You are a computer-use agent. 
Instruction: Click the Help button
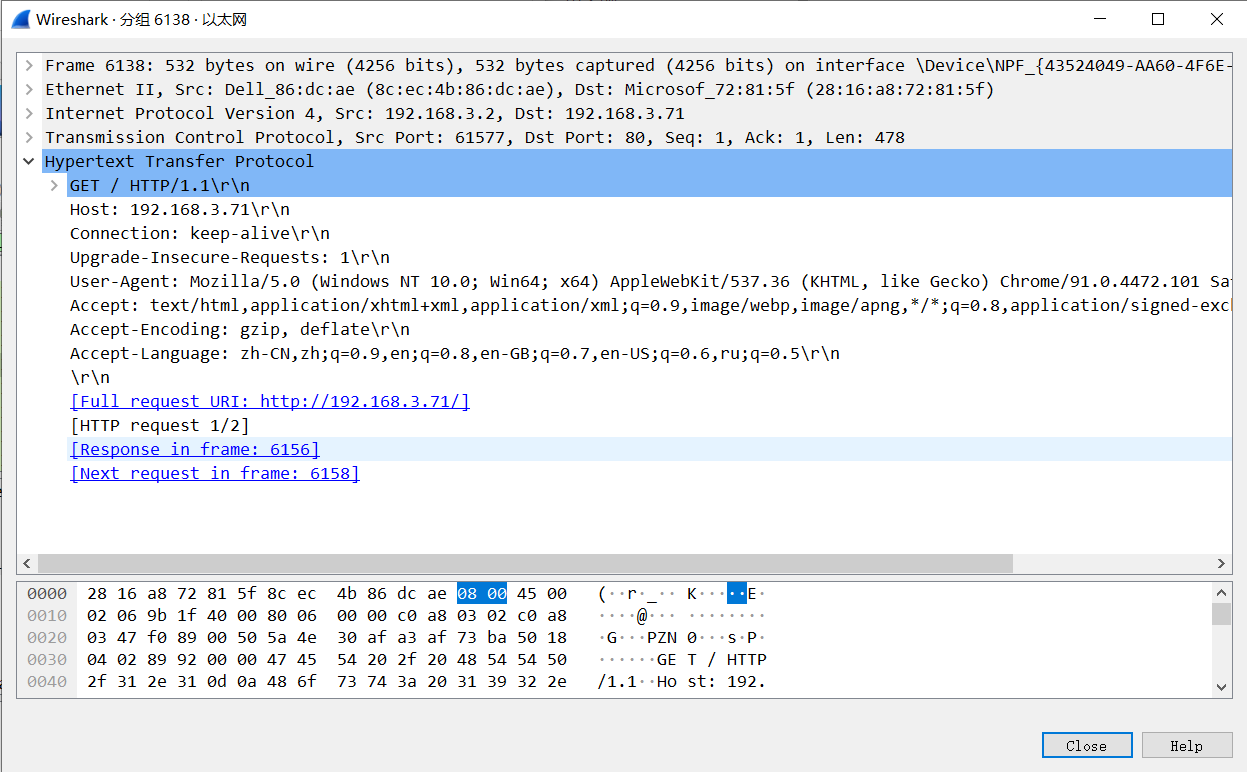coord(1186,745)
